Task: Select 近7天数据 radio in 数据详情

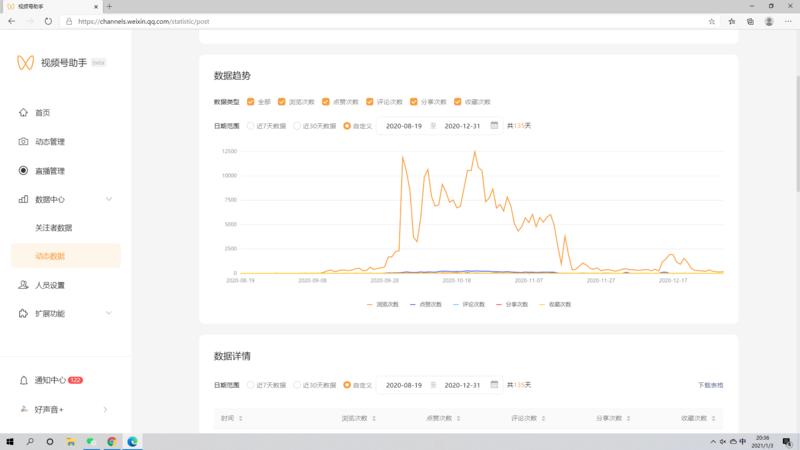Action: pyautogui.click(x=251, y=385)
